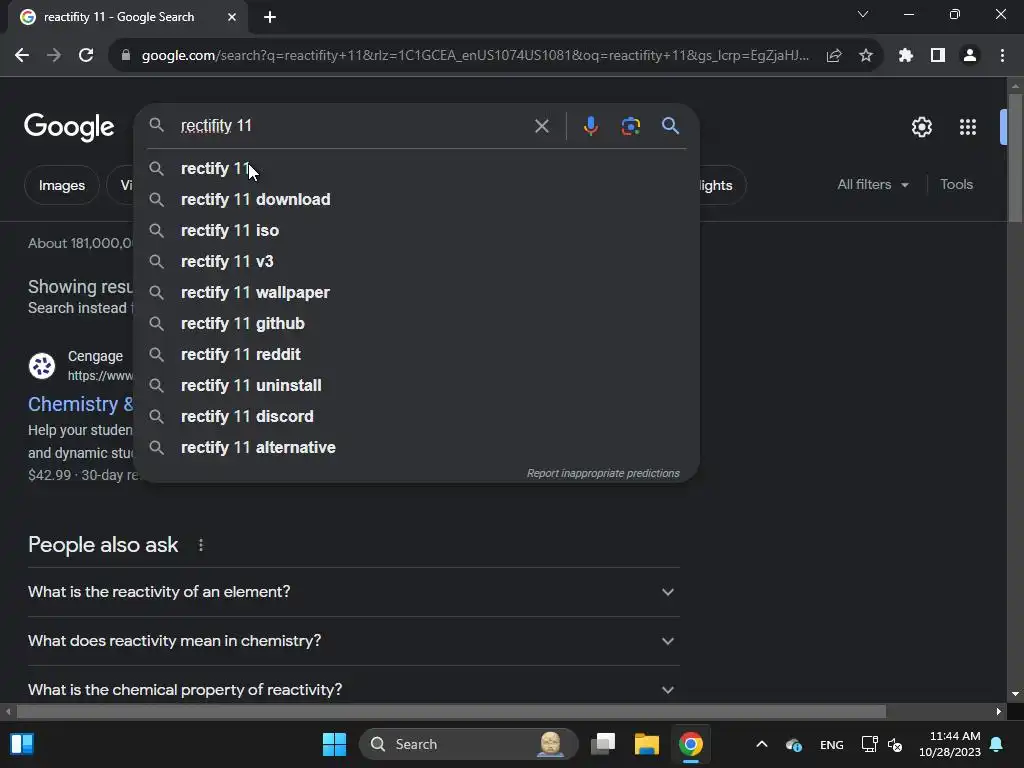This screenshot has width=1024, height=768.
Task: Open the Windows Start menu
Action: point(334,744)
